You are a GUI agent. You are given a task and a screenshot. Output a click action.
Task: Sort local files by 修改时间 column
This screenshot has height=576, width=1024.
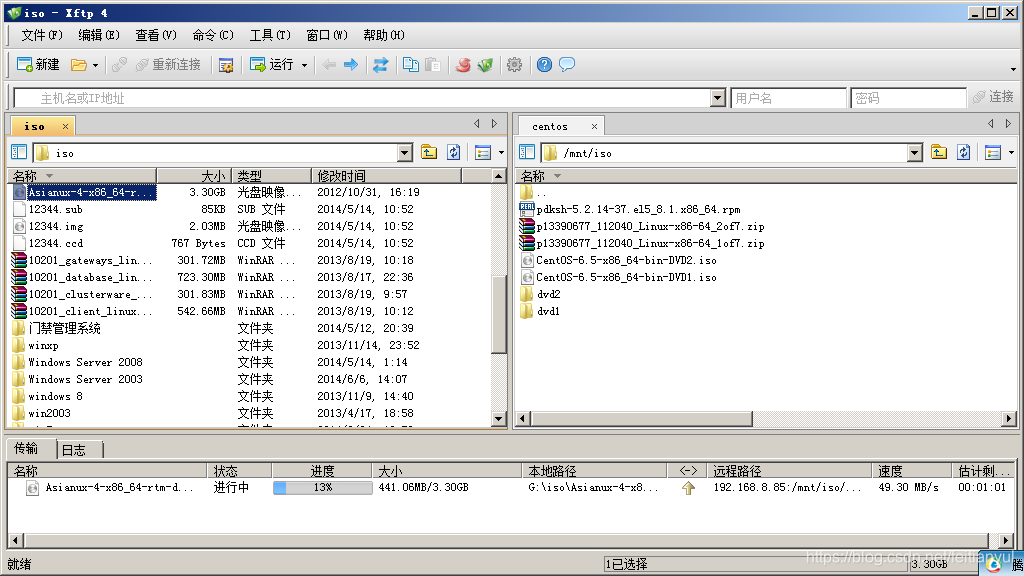click(386, 176)
